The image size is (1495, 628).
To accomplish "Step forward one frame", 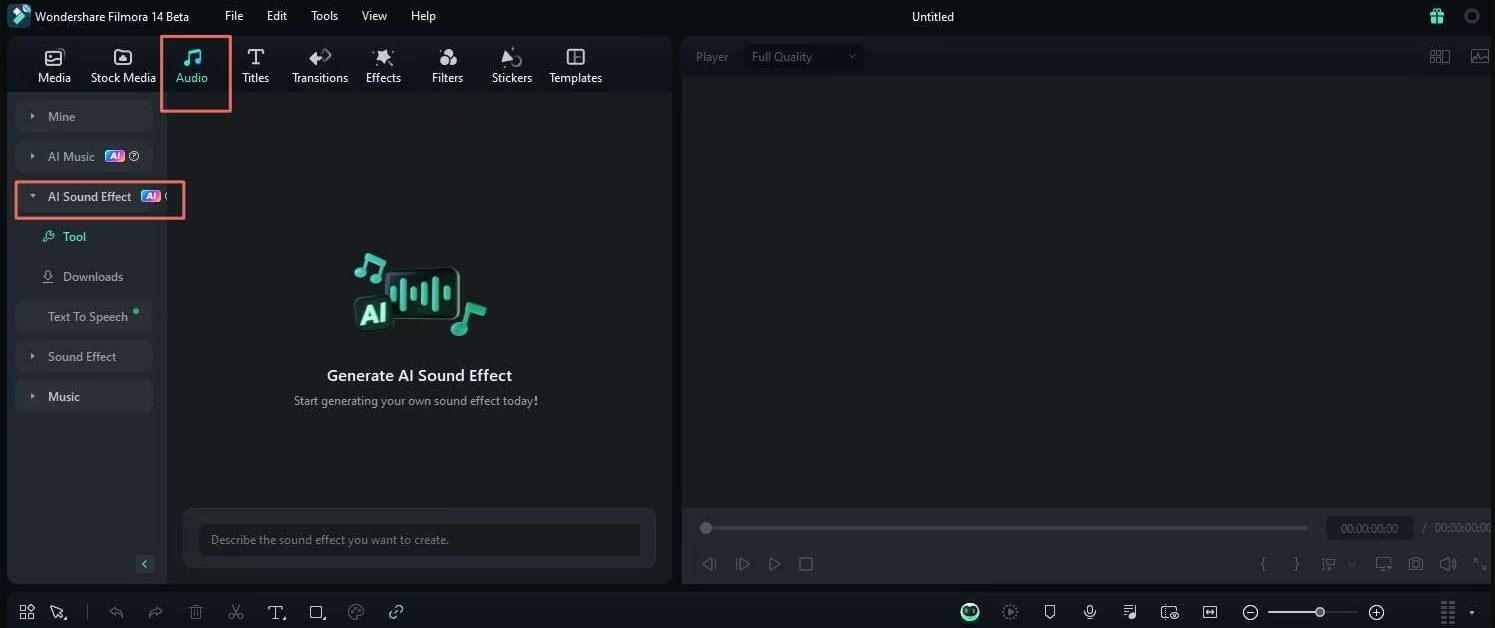I will click(742, 564).
